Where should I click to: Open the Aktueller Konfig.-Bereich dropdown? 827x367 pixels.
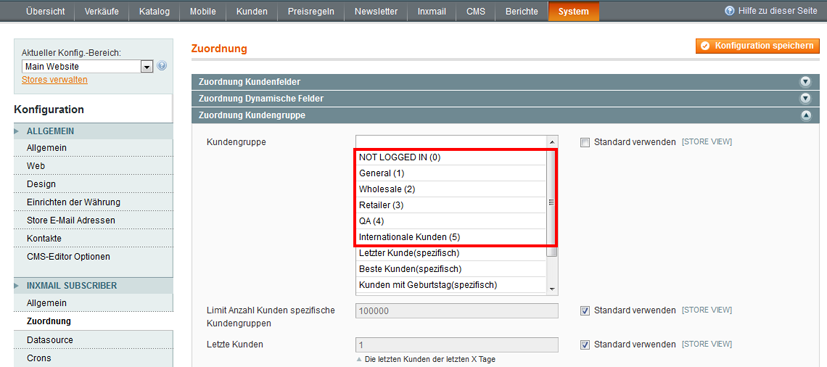(x=87, y=66)
